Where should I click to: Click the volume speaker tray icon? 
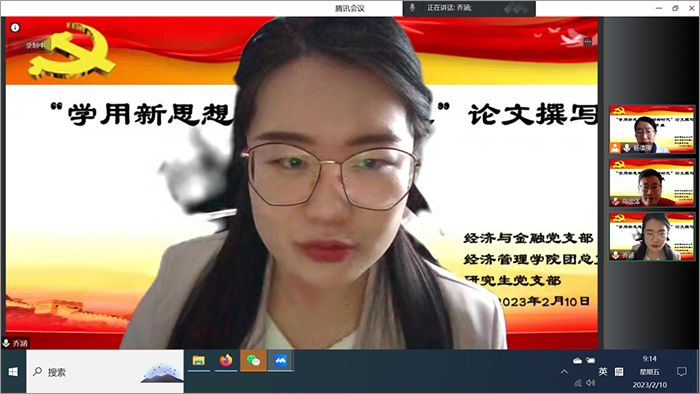pos(591,383)
